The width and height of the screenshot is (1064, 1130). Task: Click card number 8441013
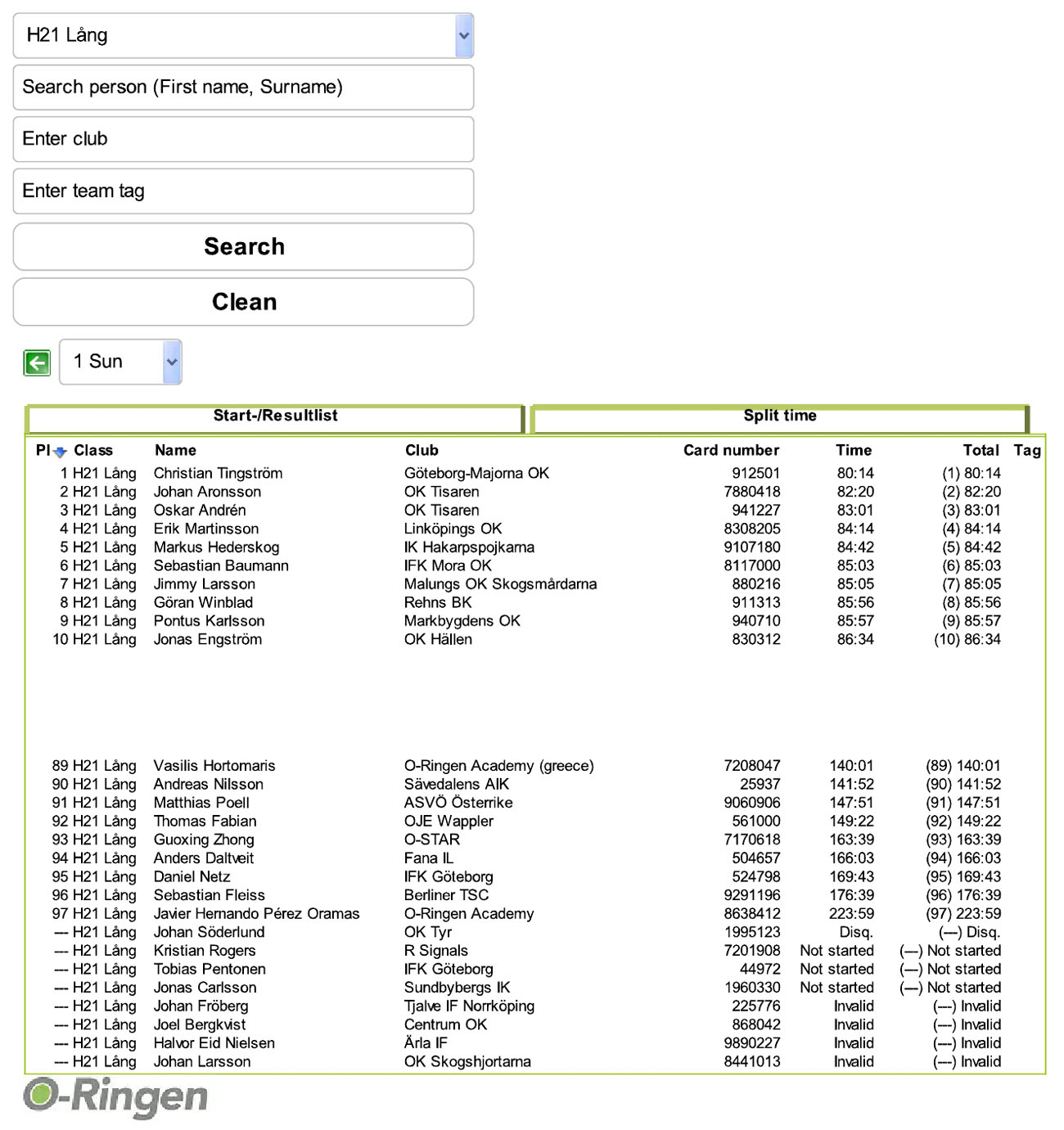point(752,1061)
